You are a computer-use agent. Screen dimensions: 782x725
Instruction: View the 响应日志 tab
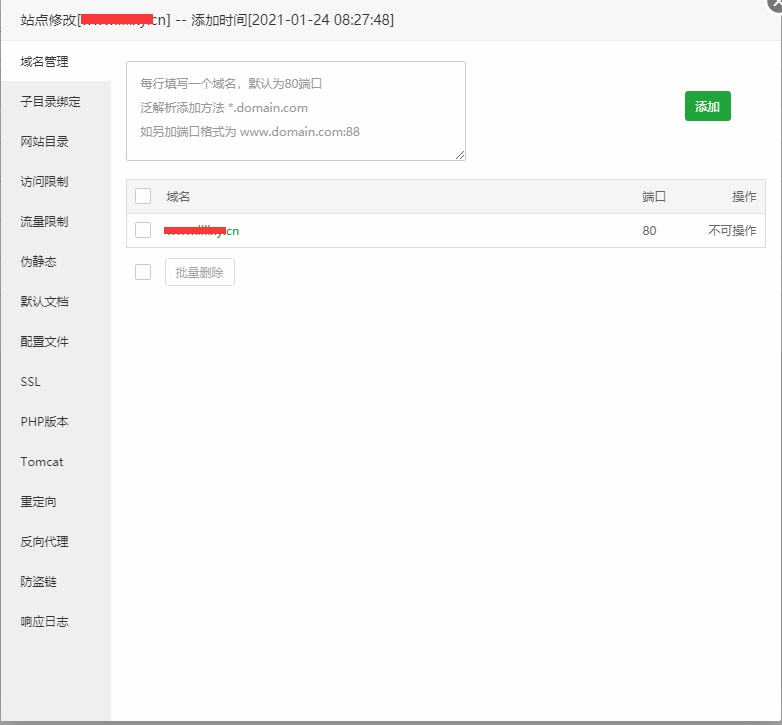pos(56,622)
